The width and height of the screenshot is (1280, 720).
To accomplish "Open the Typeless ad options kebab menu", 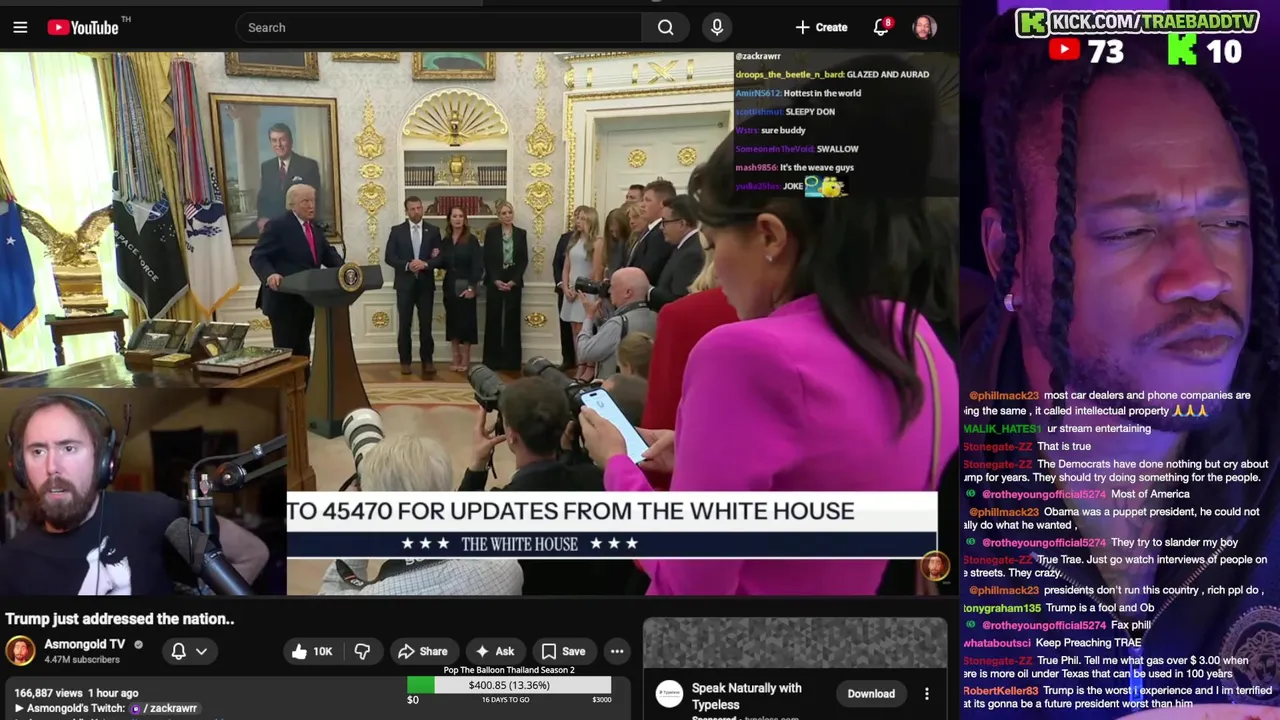I will pos(927,693).
